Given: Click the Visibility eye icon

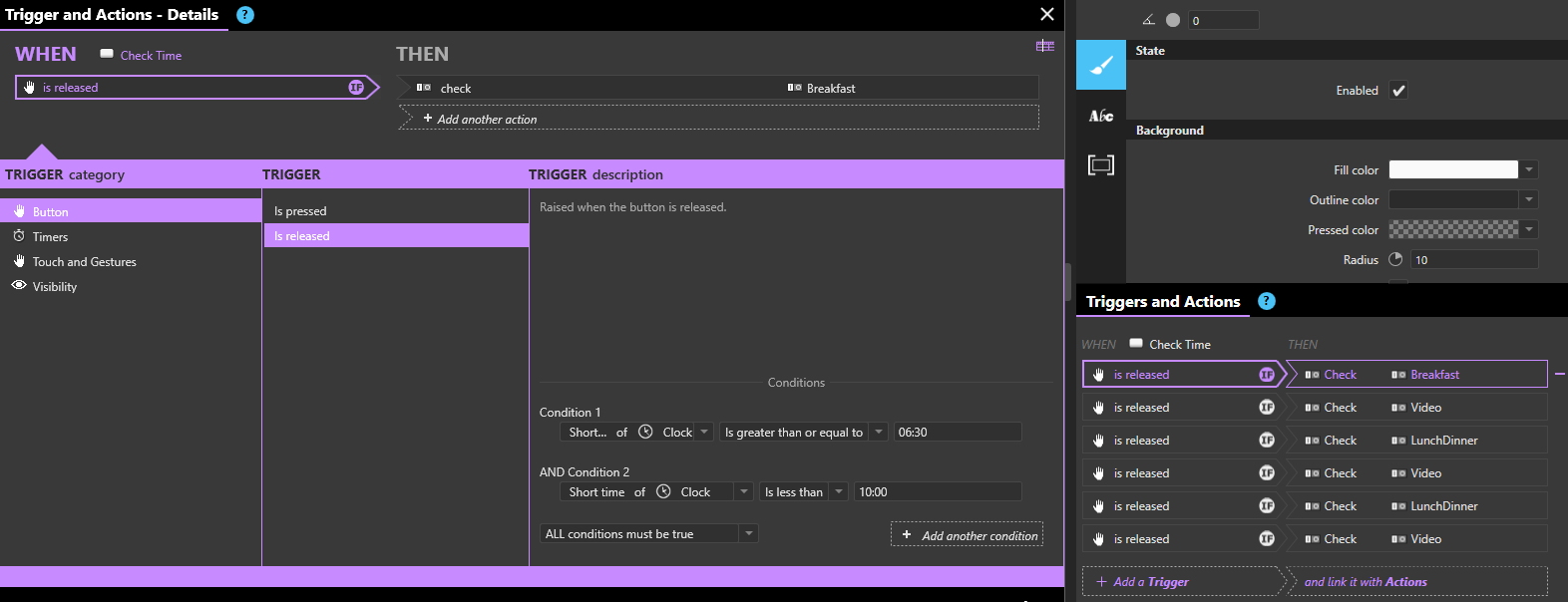Looking at the screenshot, I should click(x=19, y=285).
